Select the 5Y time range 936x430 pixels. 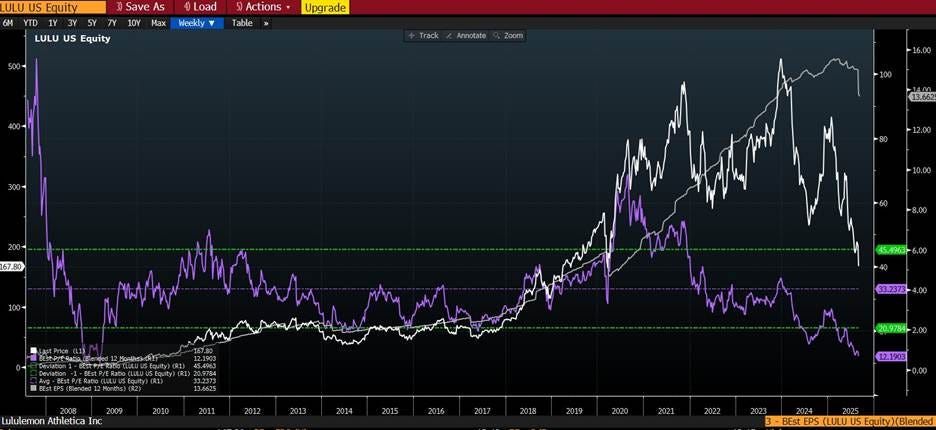(92, 23)
